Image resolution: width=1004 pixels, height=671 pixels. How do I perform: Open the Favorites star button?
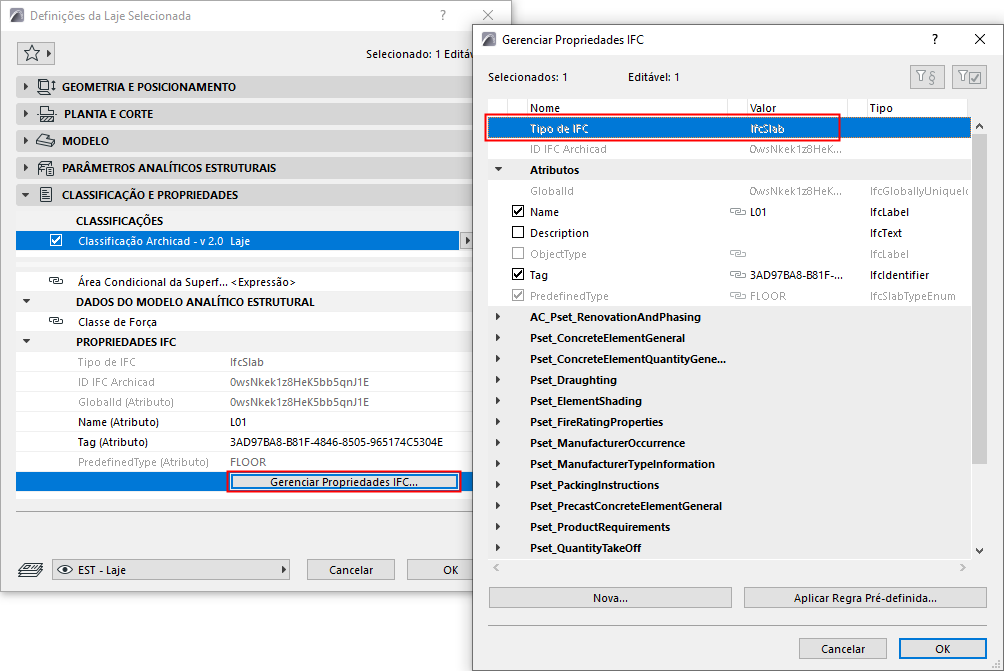tap(35, 53)
